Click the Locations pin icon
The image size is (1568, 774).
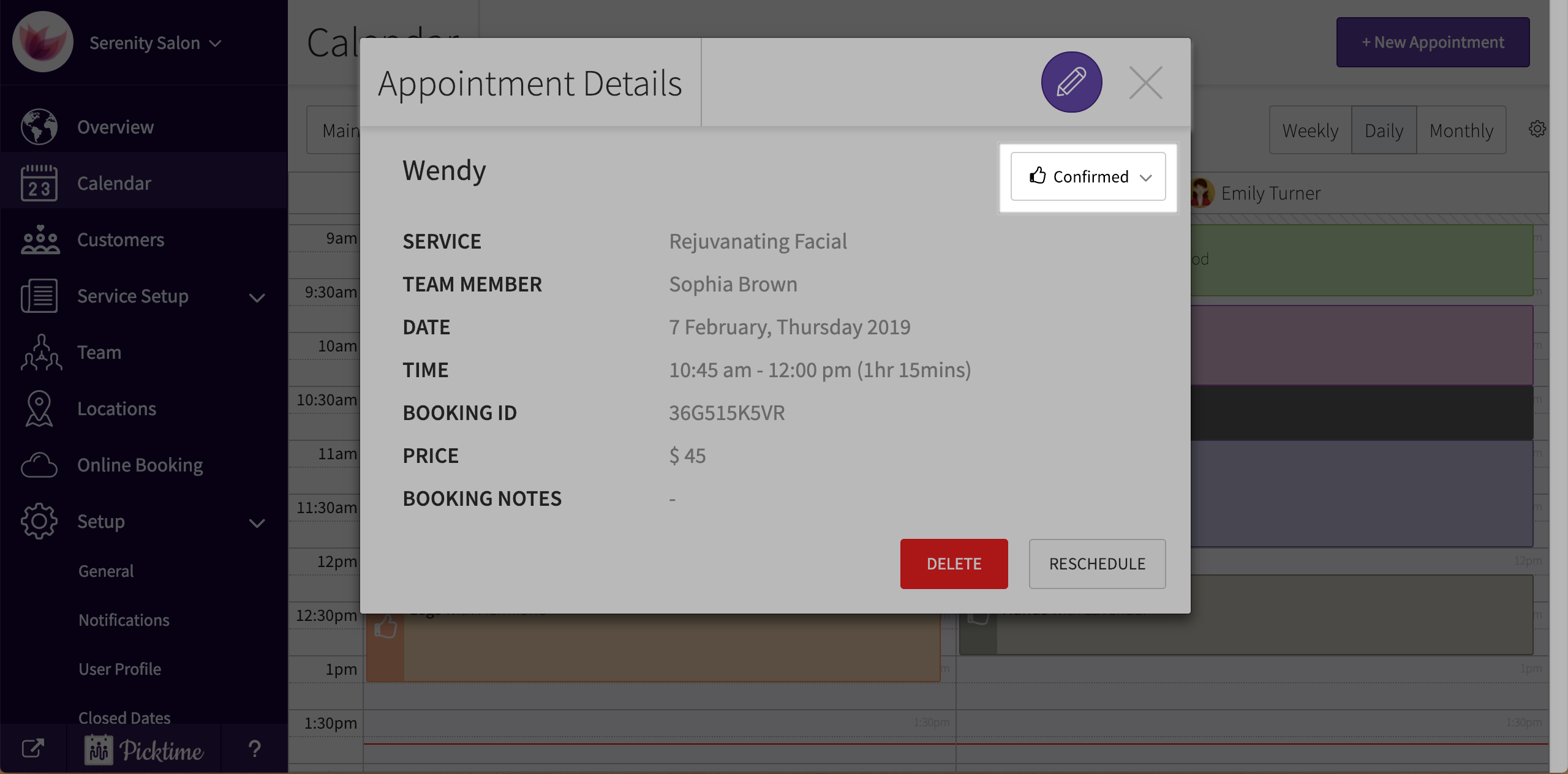coord(39,408)
